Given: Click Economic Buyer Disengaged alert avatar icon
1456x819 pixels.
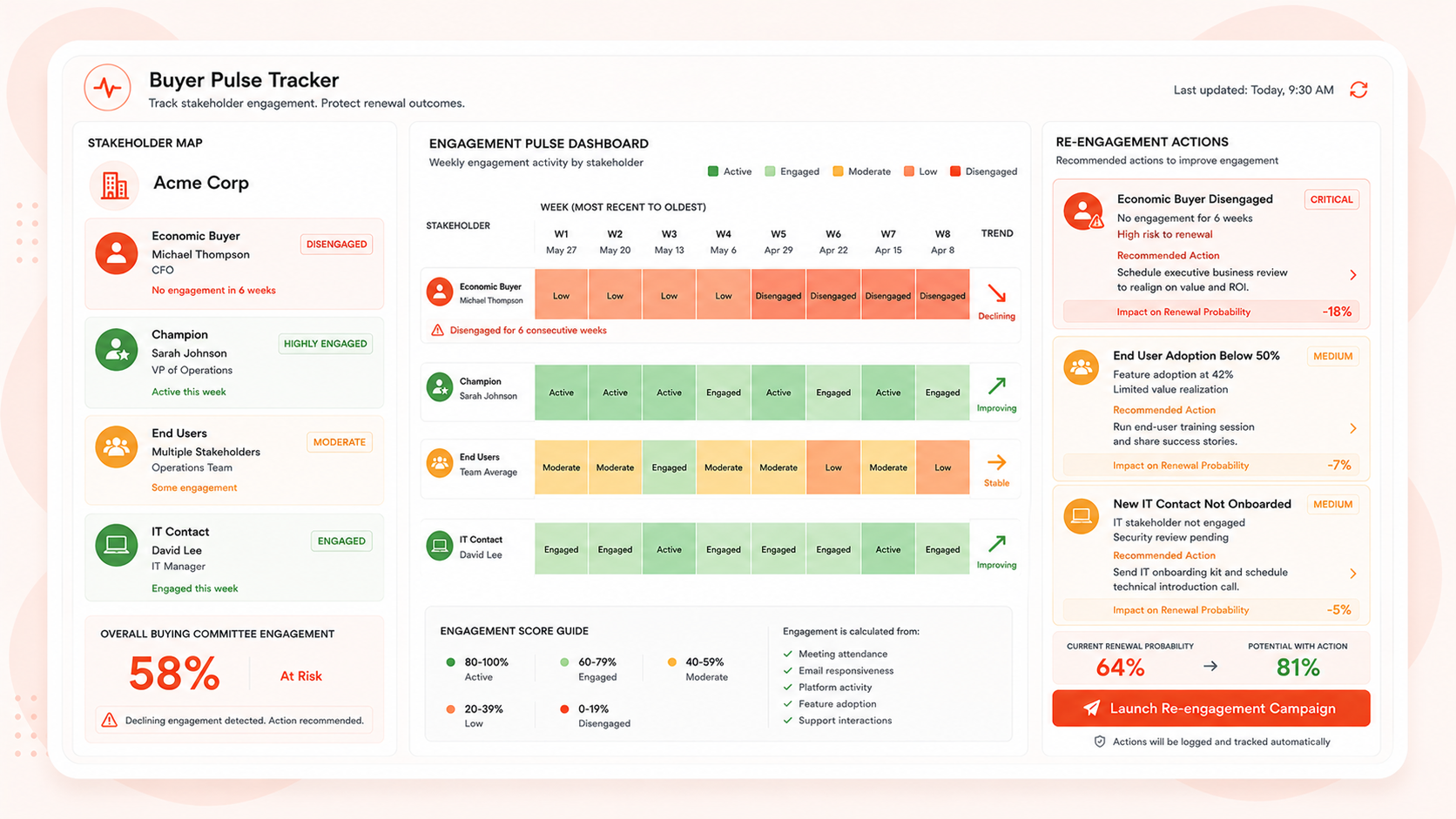Looking at the screenshot, I should tap(1082, 211).
